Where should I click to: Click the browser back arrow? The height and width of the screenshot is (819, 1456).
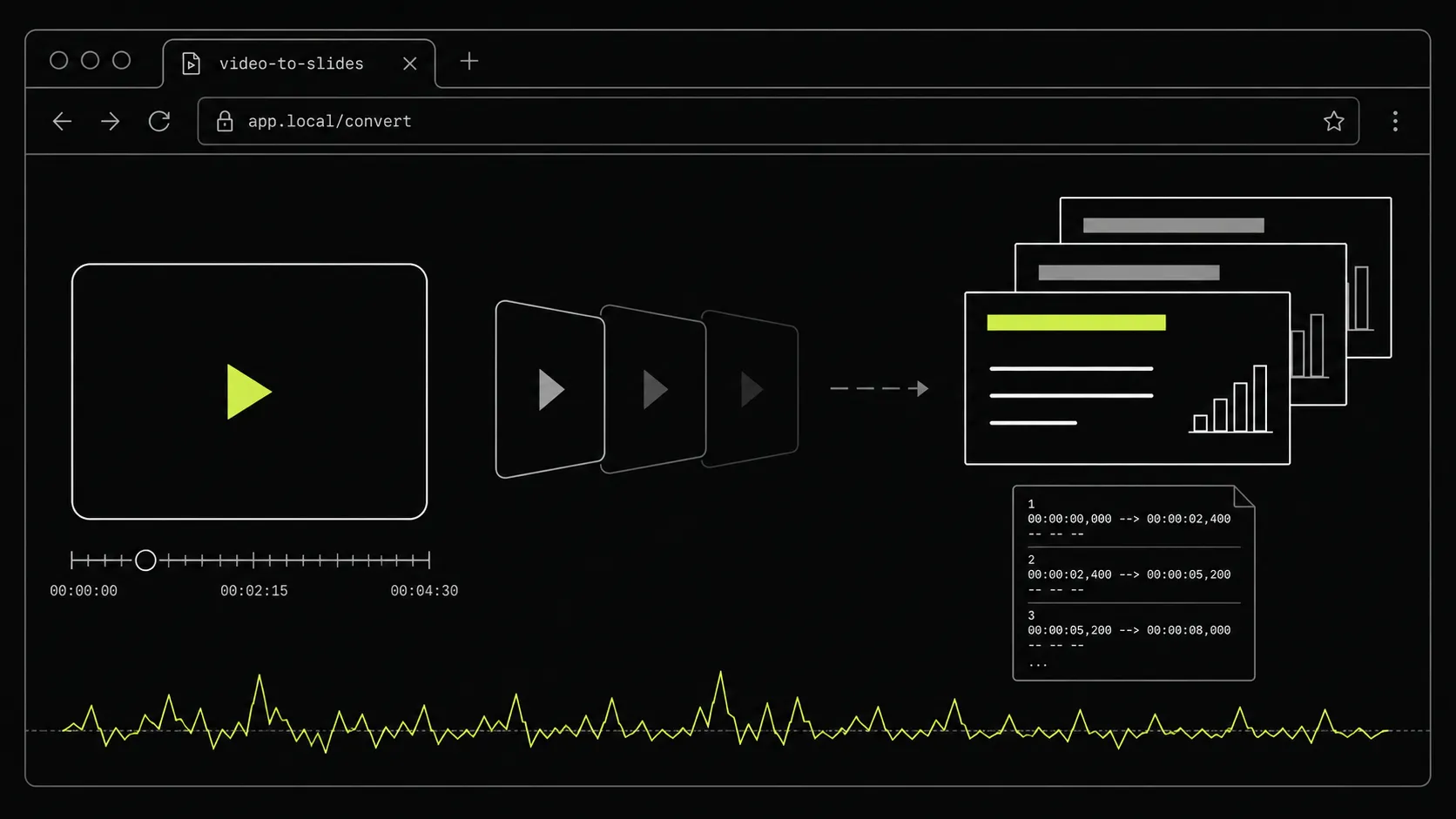pyautogui.click(x=62, y=121)
